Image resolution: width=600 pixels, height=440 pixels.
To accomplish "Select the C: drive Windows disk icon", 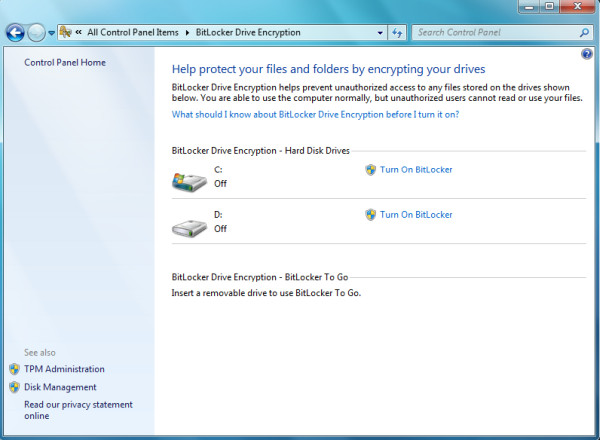I will pyautogui.click(x=189, y=182).
